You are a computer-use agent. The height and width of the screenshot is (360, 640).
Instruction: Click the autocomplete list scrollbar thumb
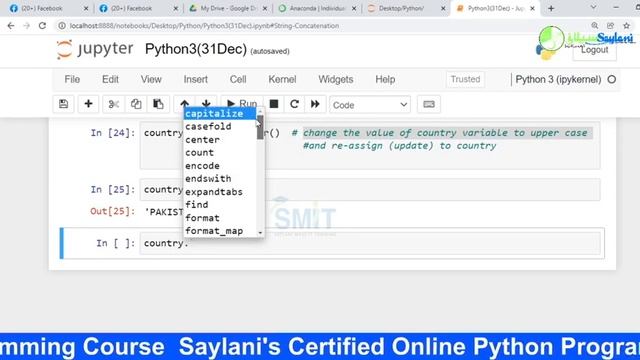[260, 127]
